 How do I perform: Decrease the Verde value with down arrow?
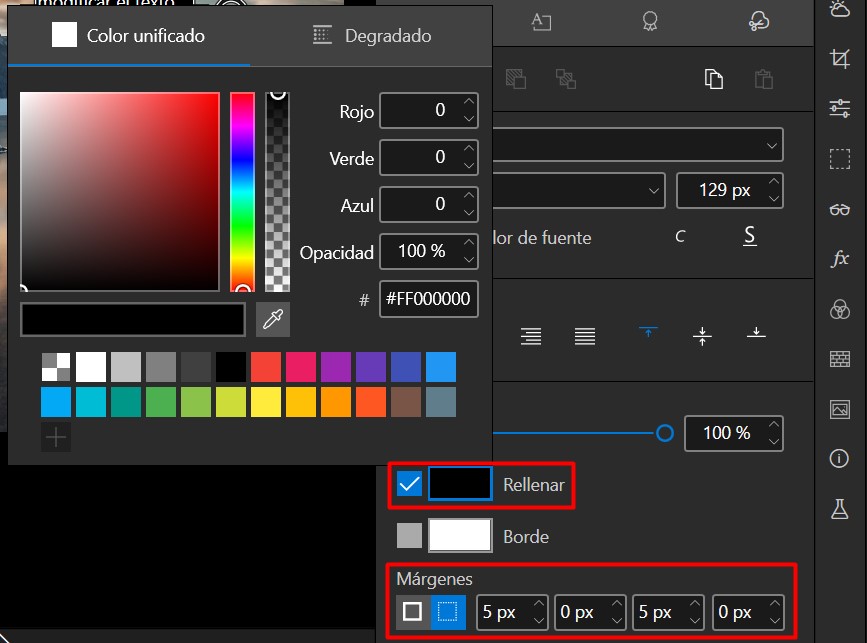click(x=469, y=166)
